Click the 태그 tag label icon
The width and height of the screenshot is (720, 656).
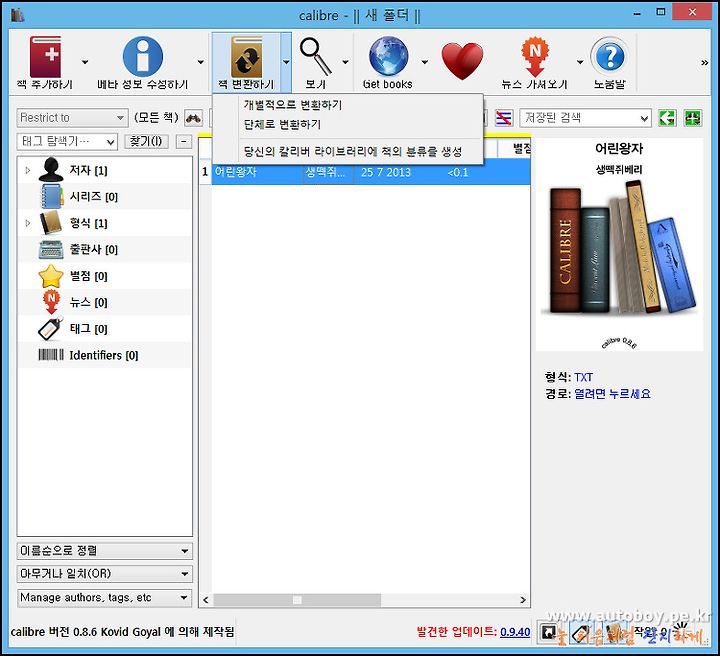(51, 329)
